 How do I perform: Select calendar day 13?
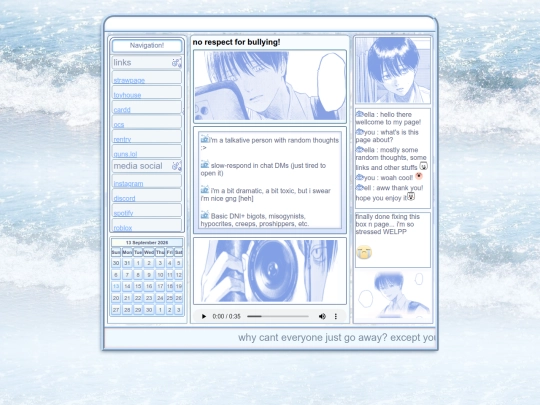(116, 286)
